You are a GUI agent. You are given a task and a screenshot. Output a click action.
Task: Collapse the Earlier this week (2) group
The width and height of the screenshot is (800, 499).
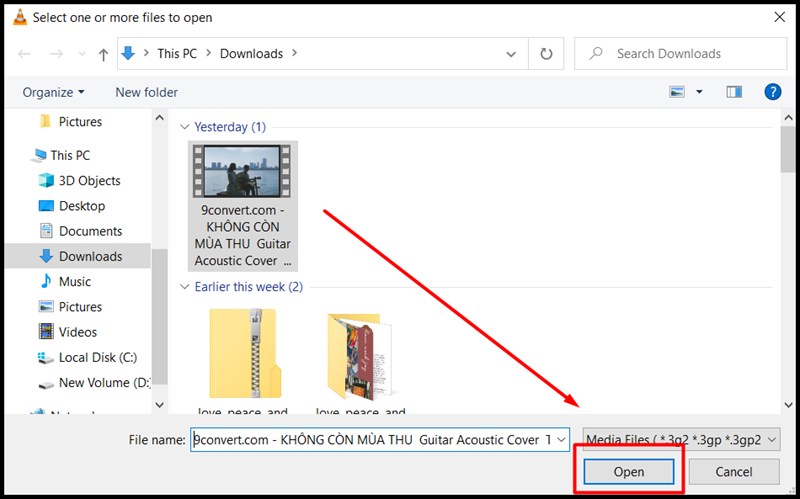click(184, 287)
